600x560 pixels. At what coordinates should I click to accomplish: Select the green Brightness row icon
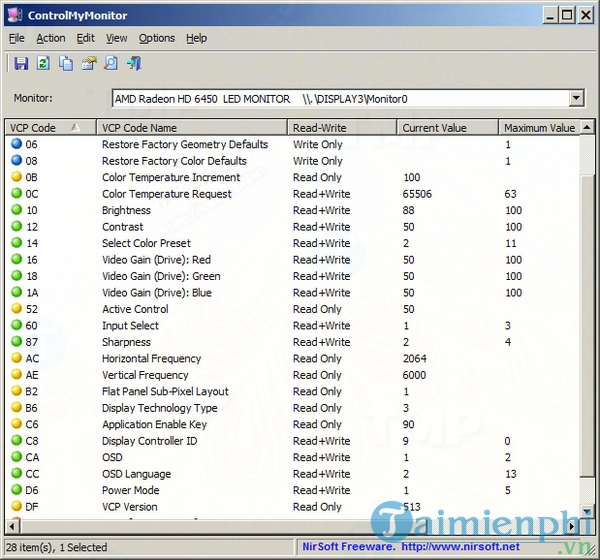(16, 211)
